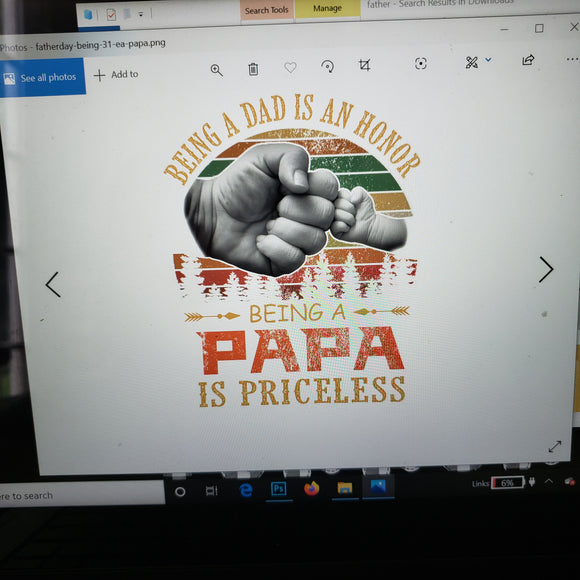Screen dimensions: 580x580
Task: Switch to Photoshop on the taskbar
Action: (x=279, y=489)
